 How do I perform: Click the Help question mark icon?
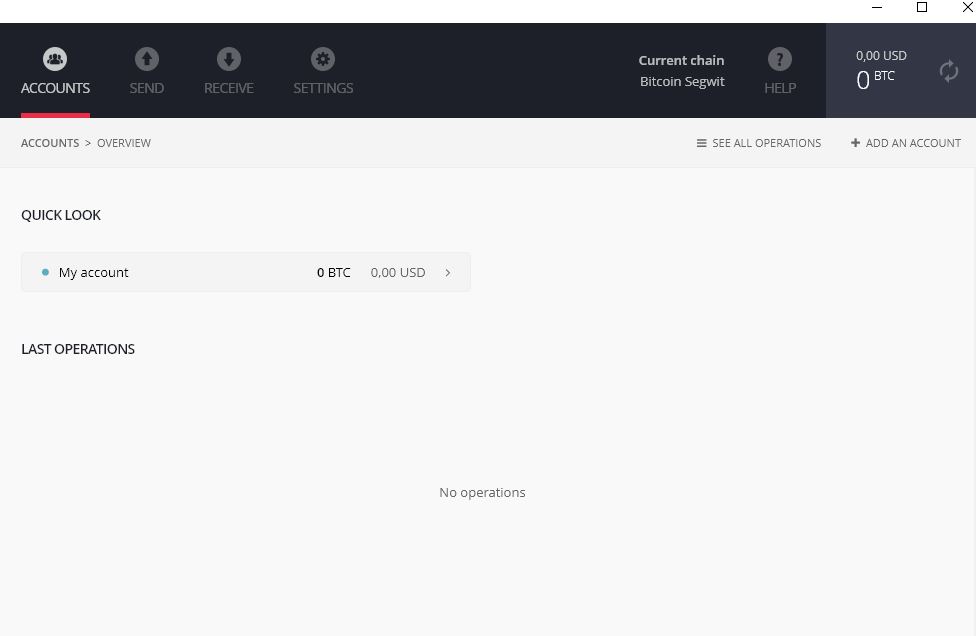coord(779,60)
